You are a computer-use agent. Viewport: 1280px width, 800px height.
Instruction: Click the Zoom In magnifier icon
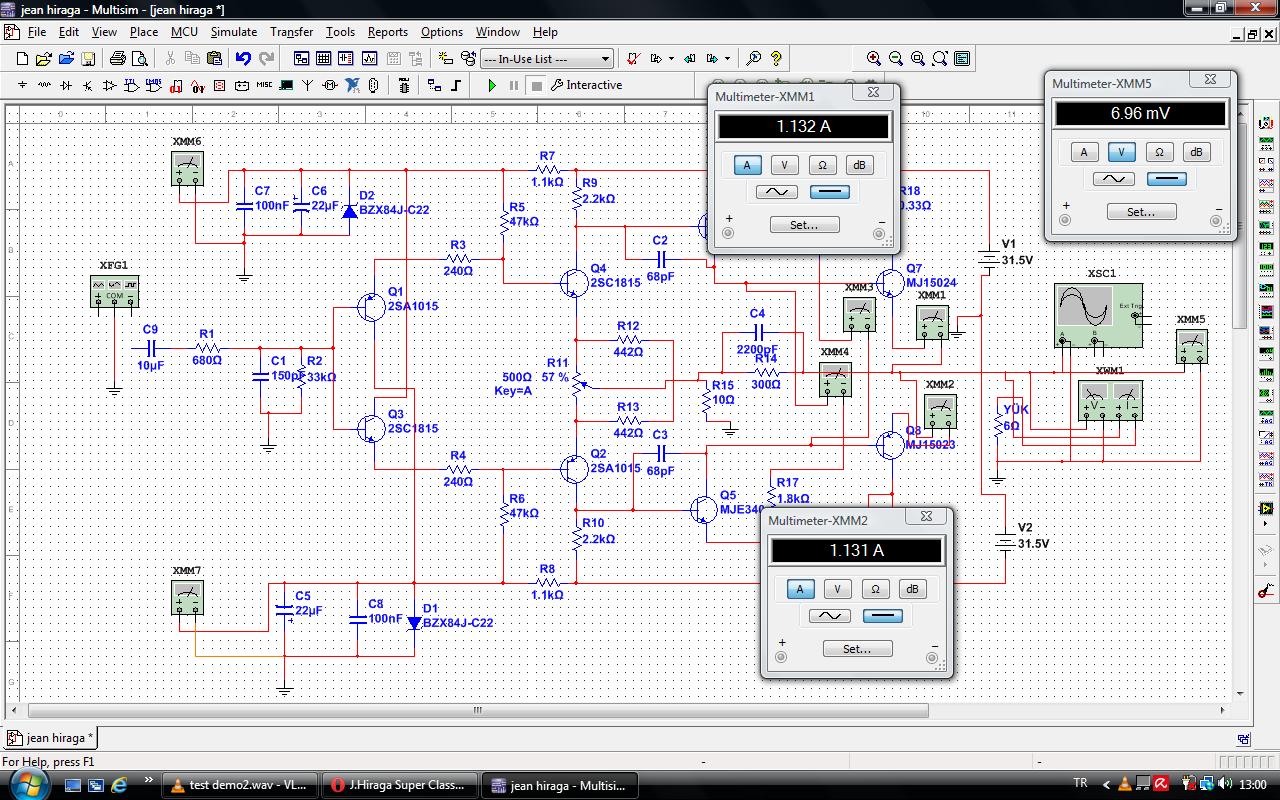click(874, 59)
